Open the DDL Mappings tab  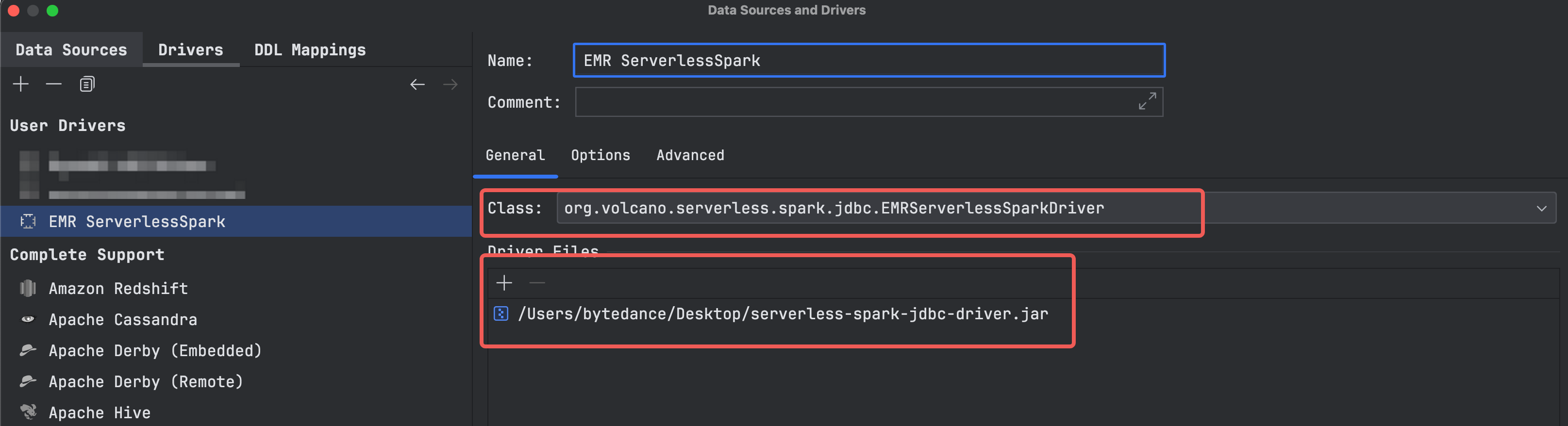tap(310, 50)
